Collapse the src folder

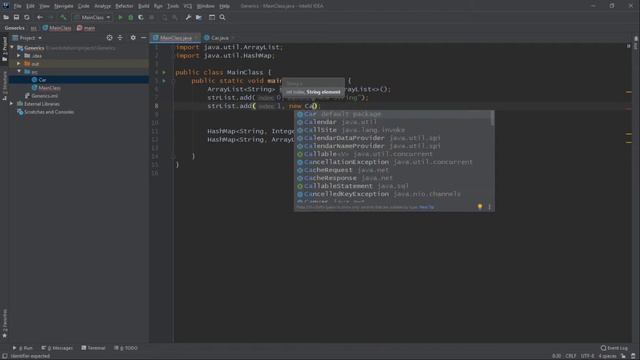pyautogui.click(x=19, y=72)
